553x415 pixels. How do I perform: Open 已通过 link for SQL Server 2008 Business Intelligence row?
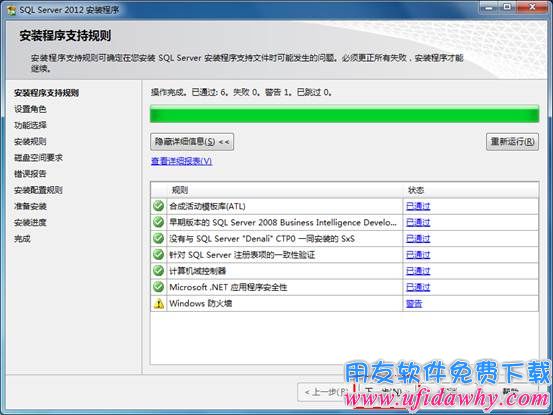point(418,222)
